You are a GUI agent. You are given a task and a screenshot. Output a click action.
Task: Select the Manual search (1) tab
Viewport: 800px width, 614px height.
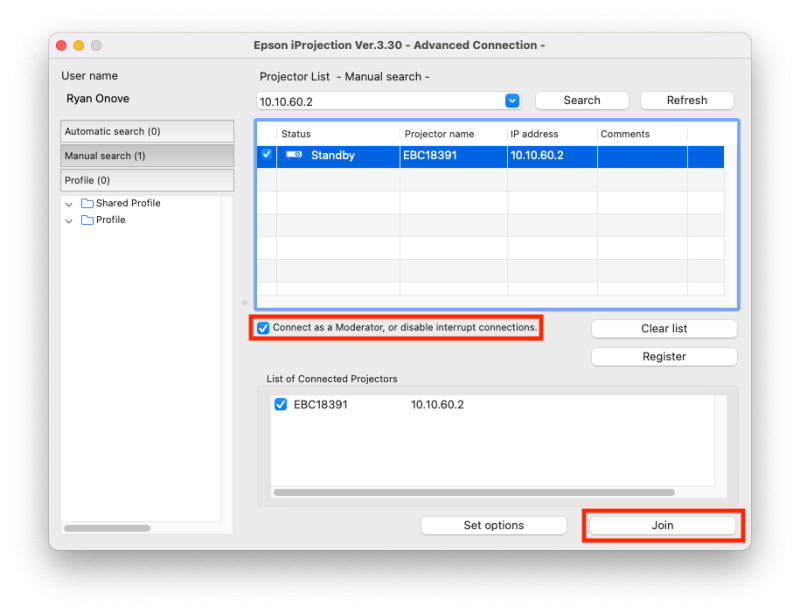(147, 156)
